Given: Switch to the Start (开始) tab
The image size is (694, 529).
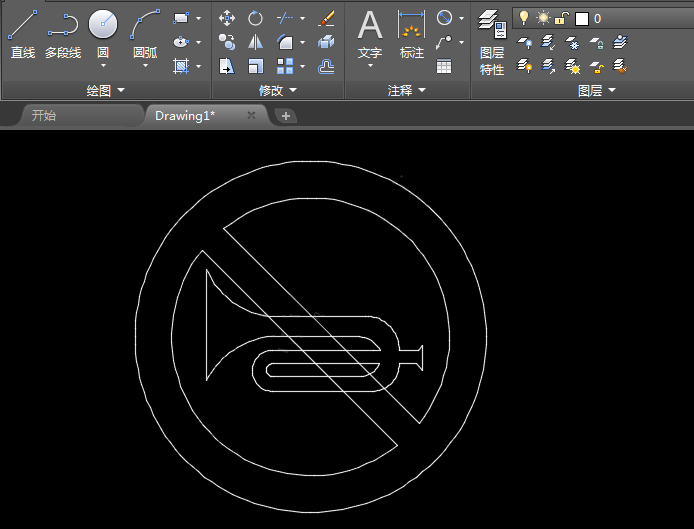Looking at the screenshot, I should (x=44, y=116).
